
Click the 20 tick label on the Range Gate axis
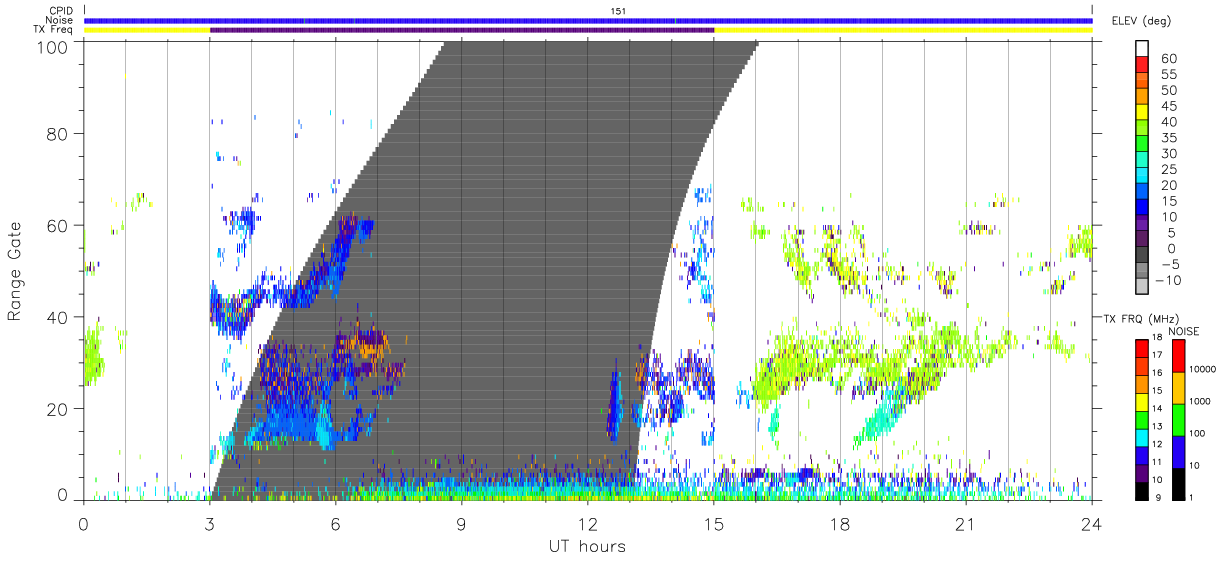point(57,409)
